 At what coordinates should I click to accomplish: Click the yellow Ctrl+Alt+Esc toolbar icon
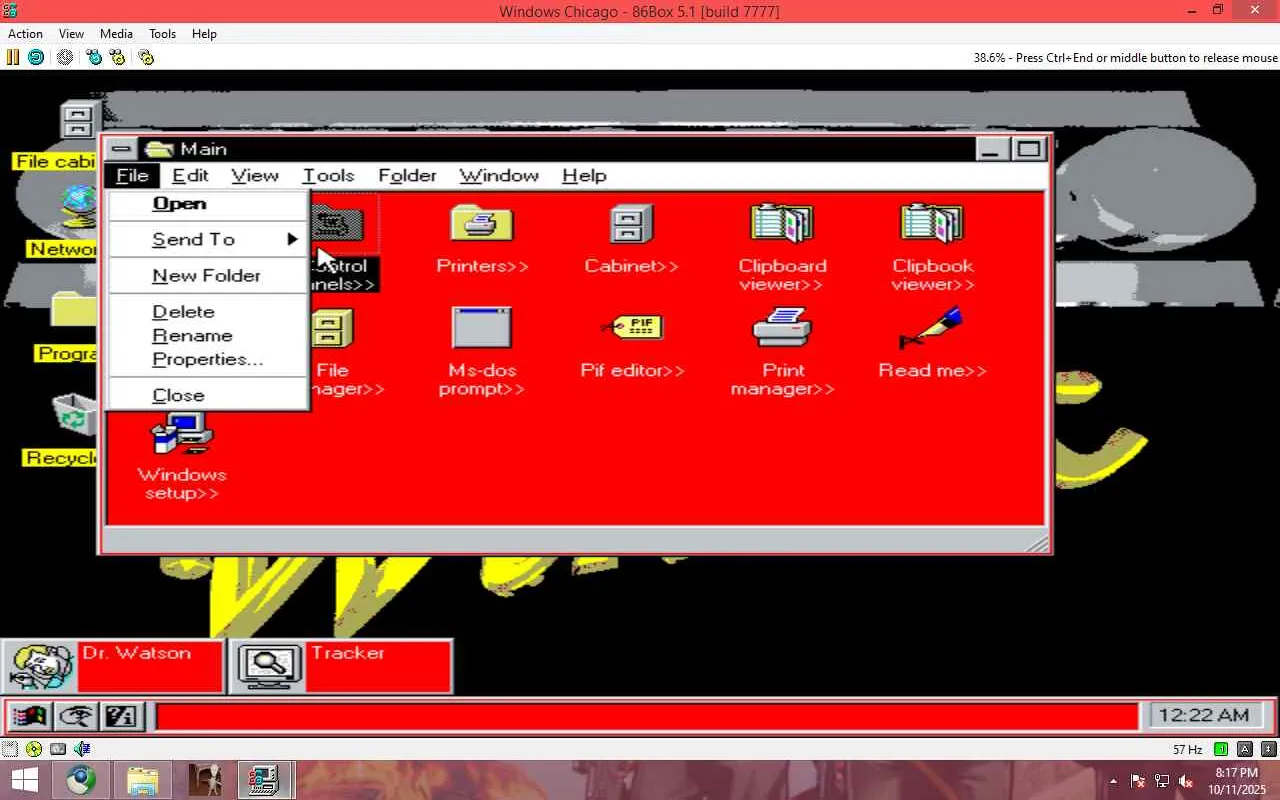click(117, 57)
